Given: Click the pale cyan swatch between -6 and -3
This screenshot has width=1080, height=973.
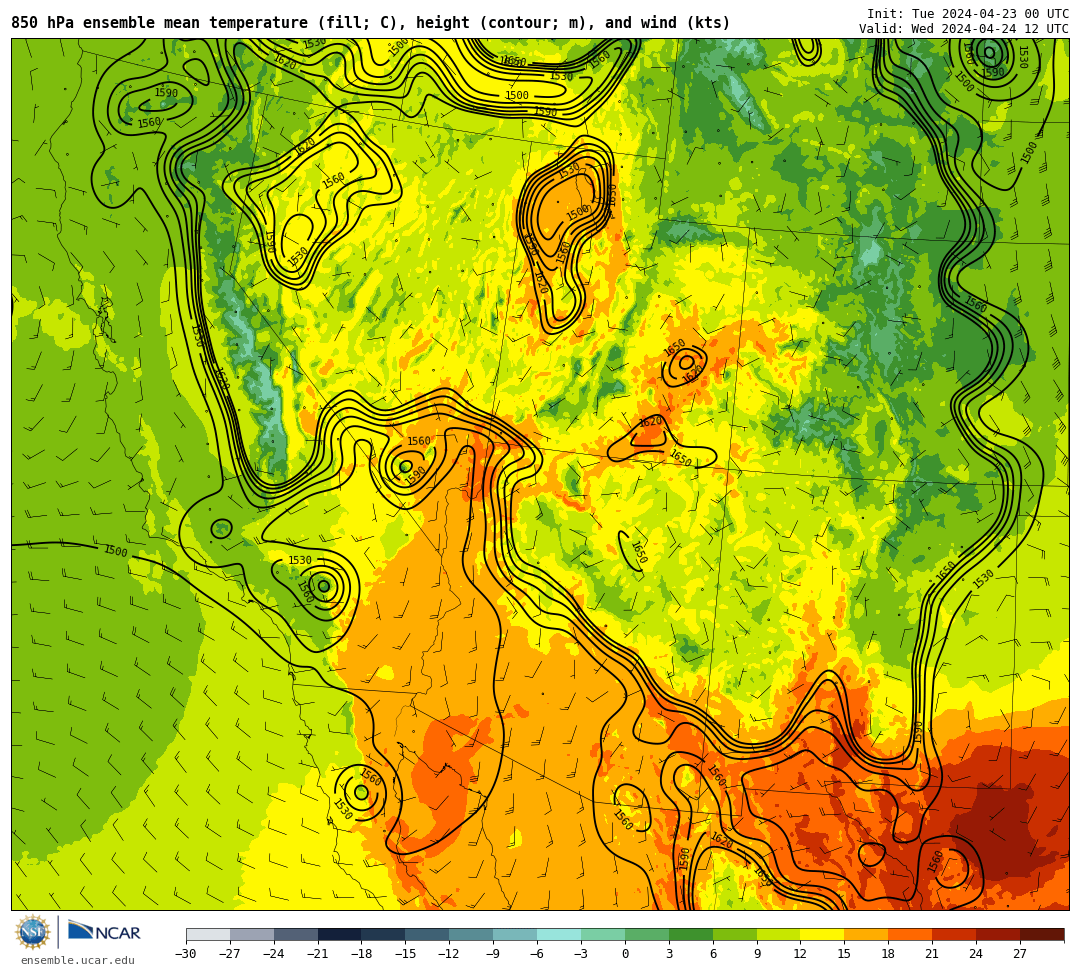Looking at the screenshot, I should click(x=559, y=934).
